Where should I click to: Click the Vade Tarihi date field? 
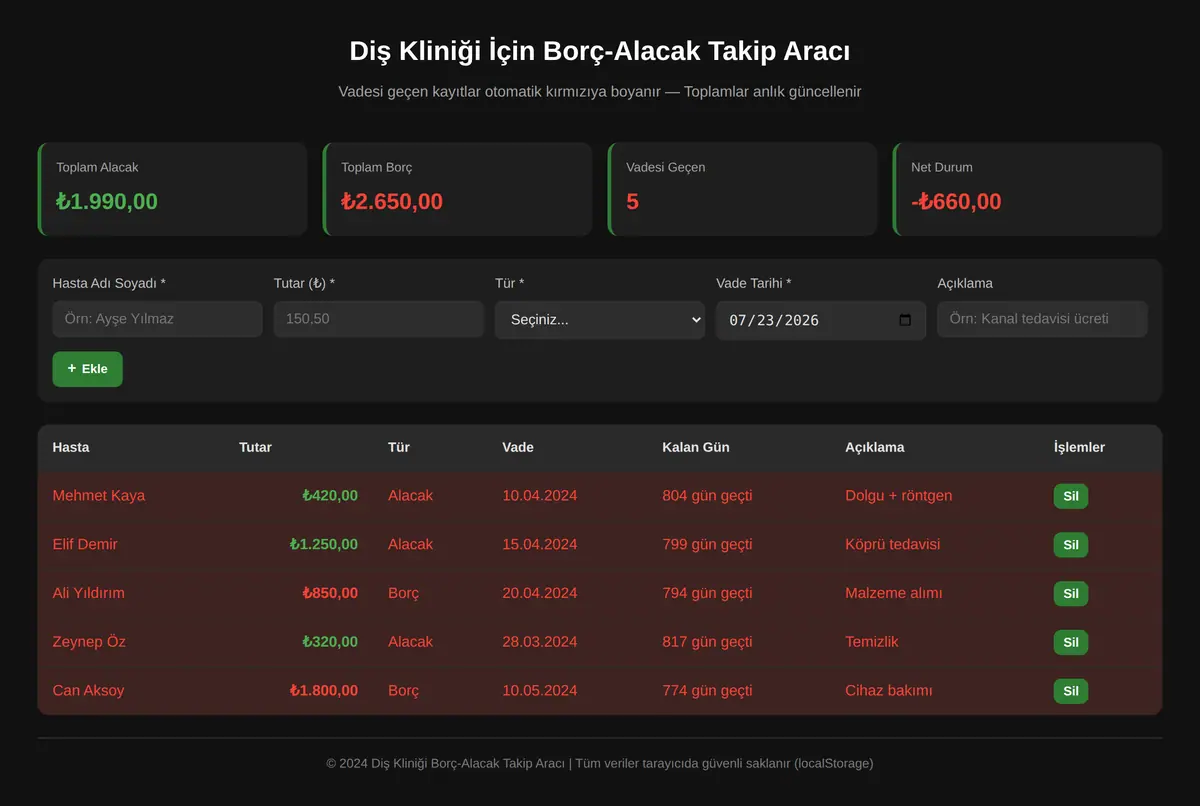click(x=821, y=320)
